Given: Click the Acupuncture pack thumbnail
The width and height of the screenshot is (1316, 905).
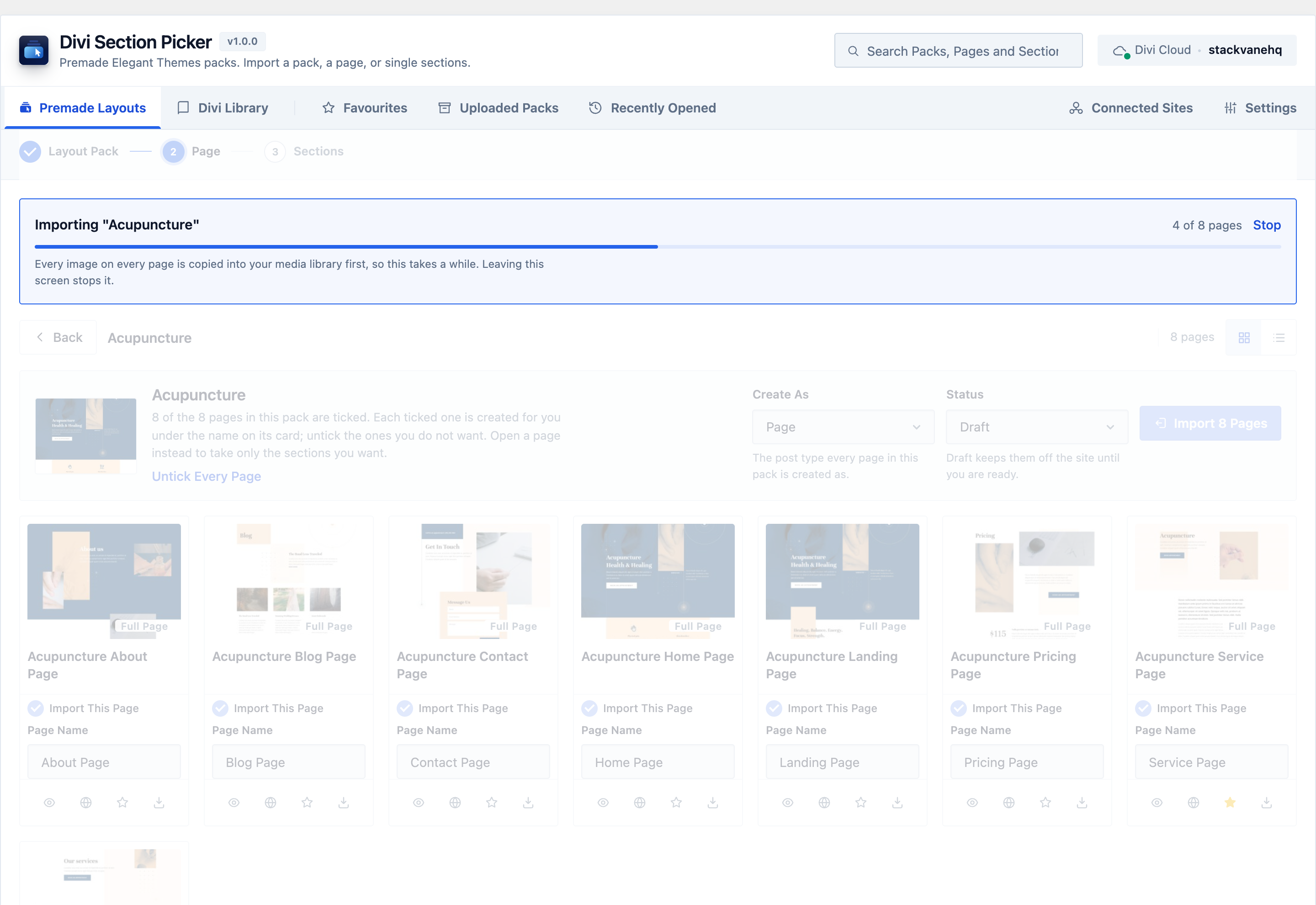Looking at the screenshot, I should click(85, 436).
